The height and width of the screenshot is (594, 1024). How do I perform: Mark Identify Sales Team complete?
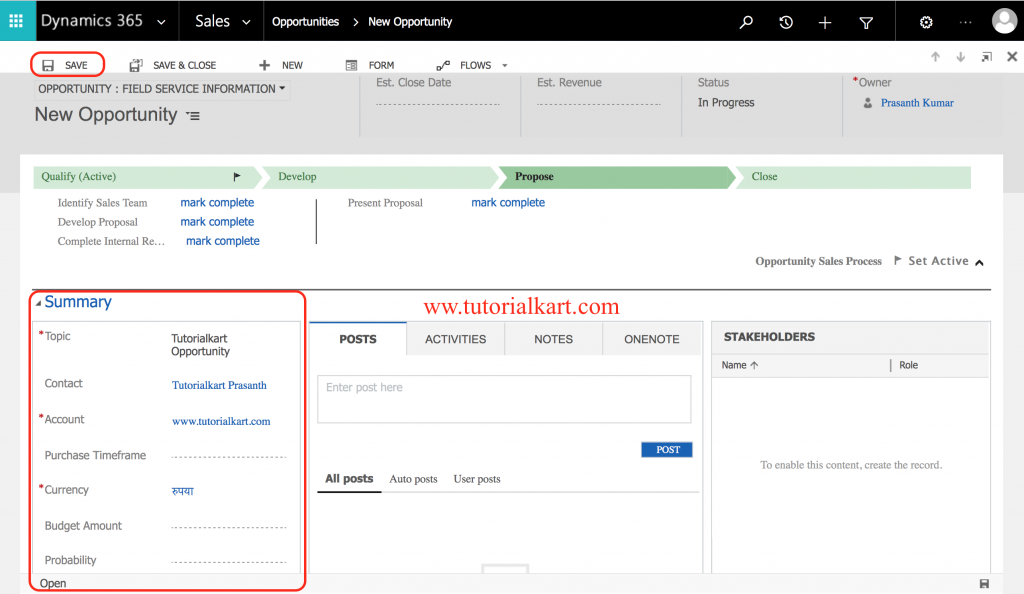click(217, 202)
